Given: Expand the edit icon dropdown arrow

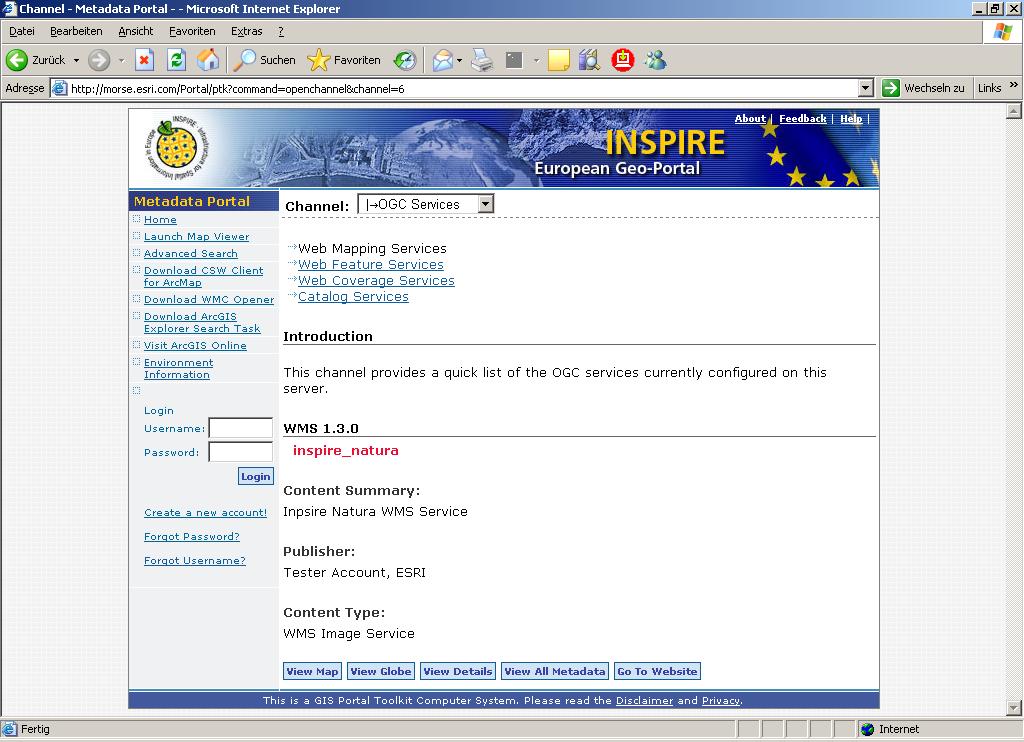Looking at the screenshot, I should tap(536, 60).
